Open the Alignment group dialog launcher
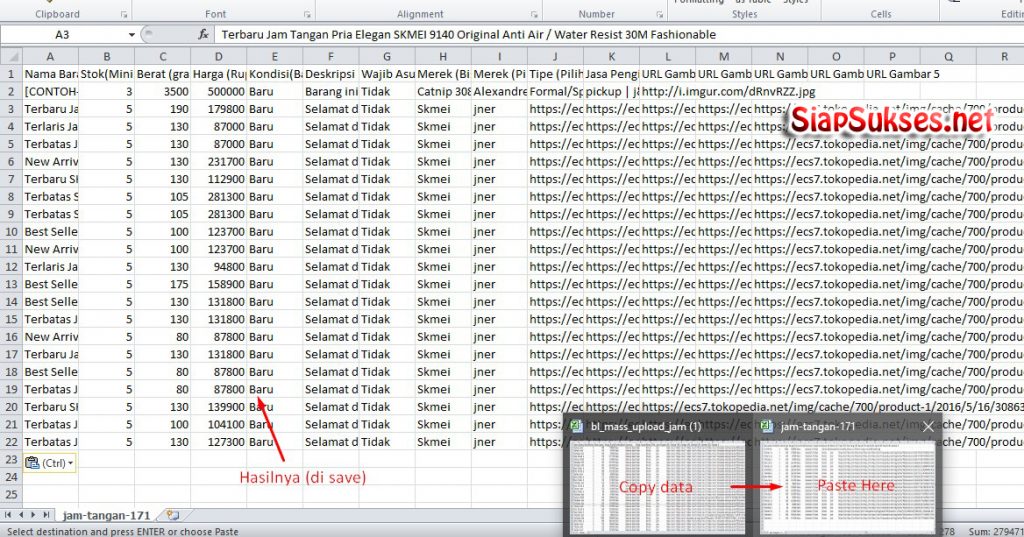1024x537 pixels. pos(534,14)
